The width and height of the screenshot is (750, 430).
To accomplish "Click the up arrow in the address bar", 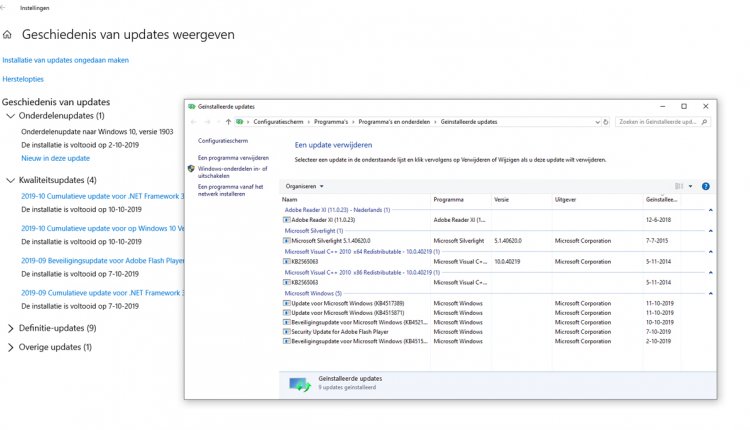I will click(228, 122).
